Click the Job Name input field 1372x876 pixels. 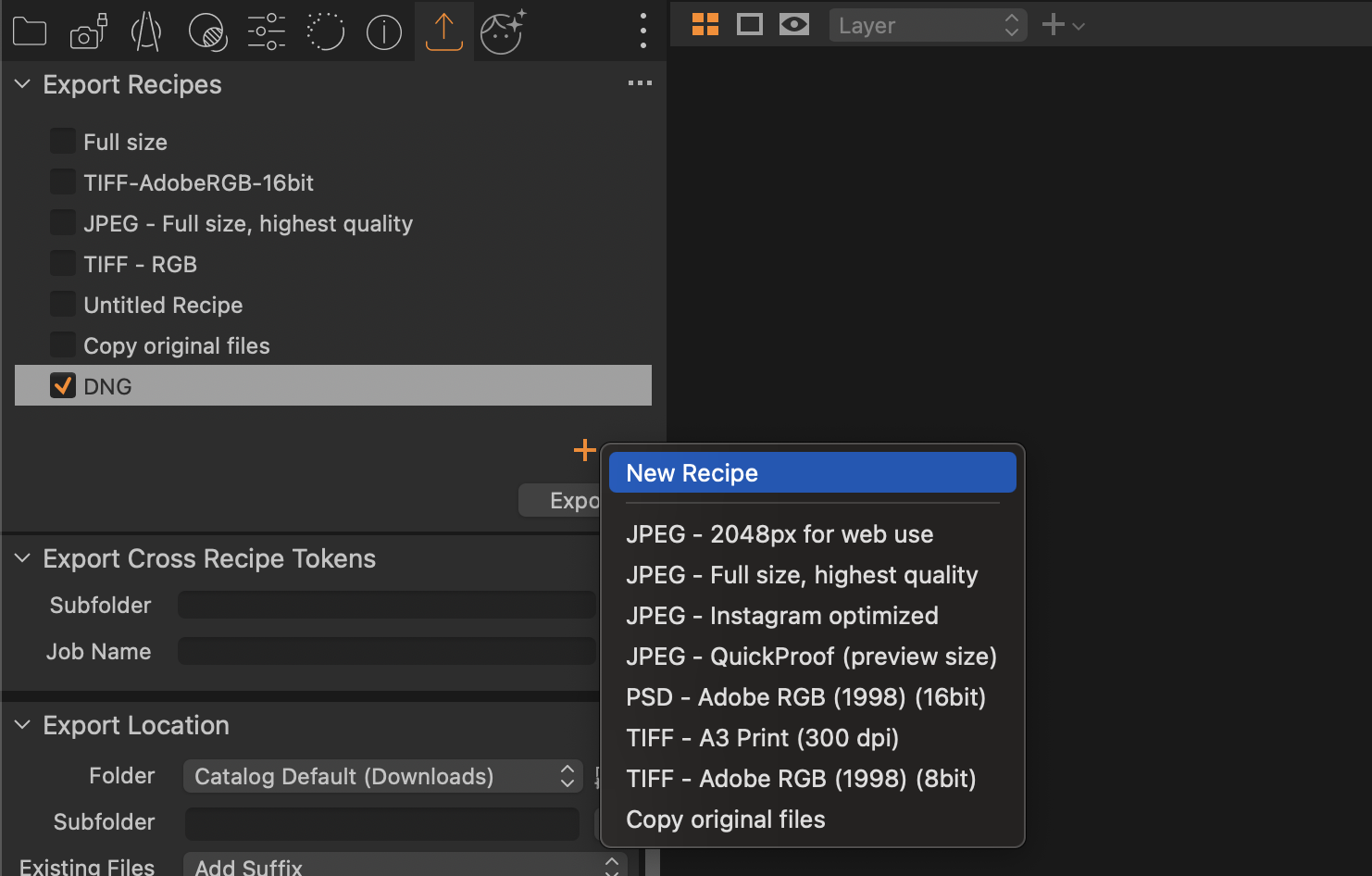point(386,652)
